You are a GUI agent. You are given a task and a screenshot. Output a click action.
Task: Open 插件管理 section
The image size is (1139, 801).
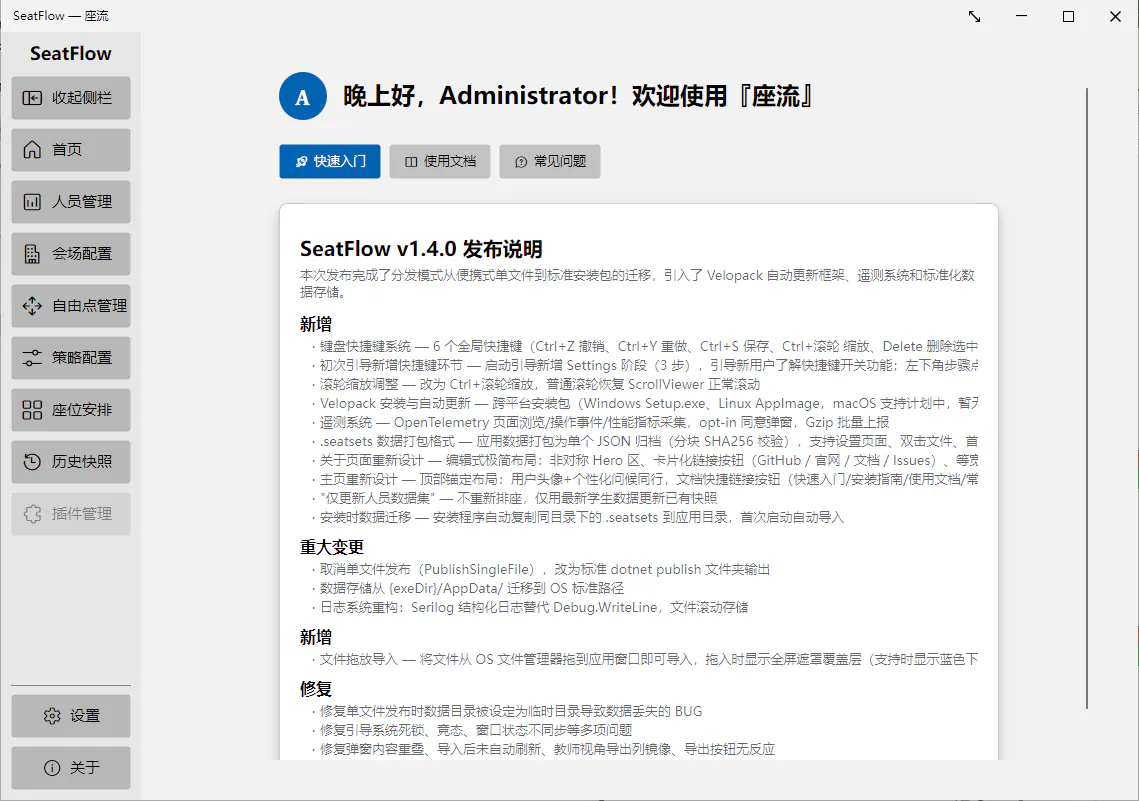pyautogui.click(x=71, y=514)
